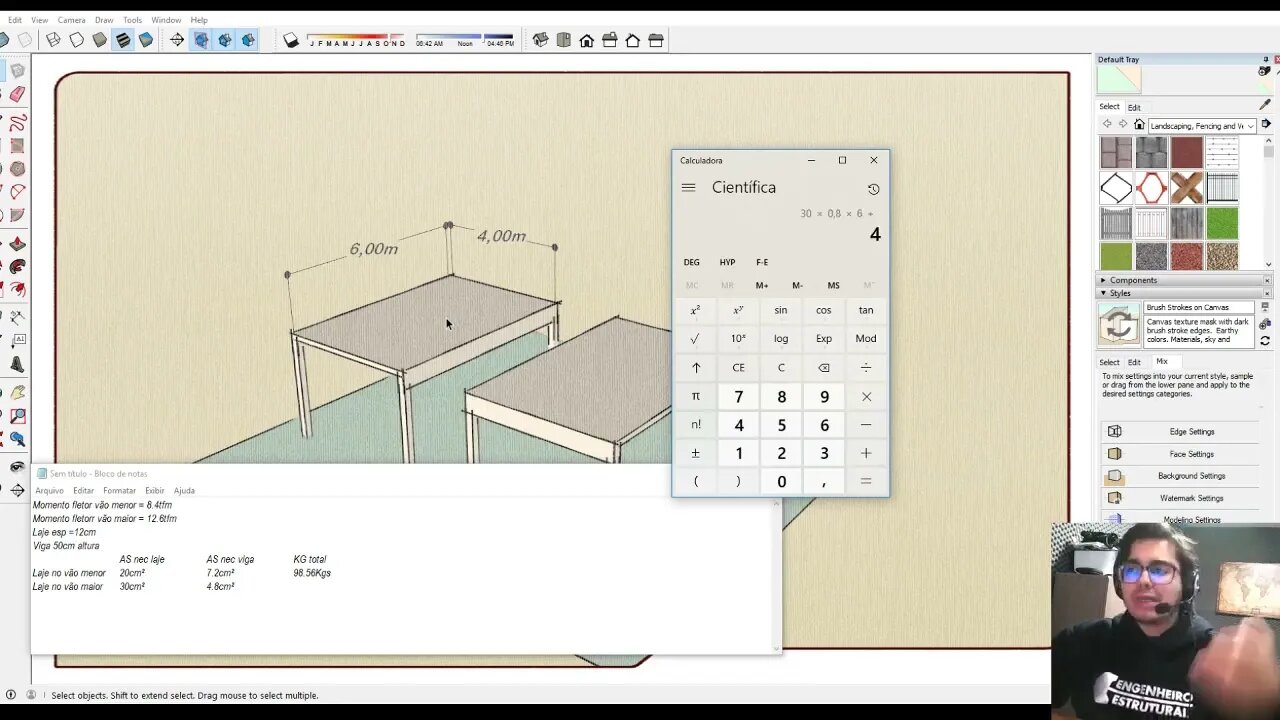Select the Push/Pull tool

17,244
